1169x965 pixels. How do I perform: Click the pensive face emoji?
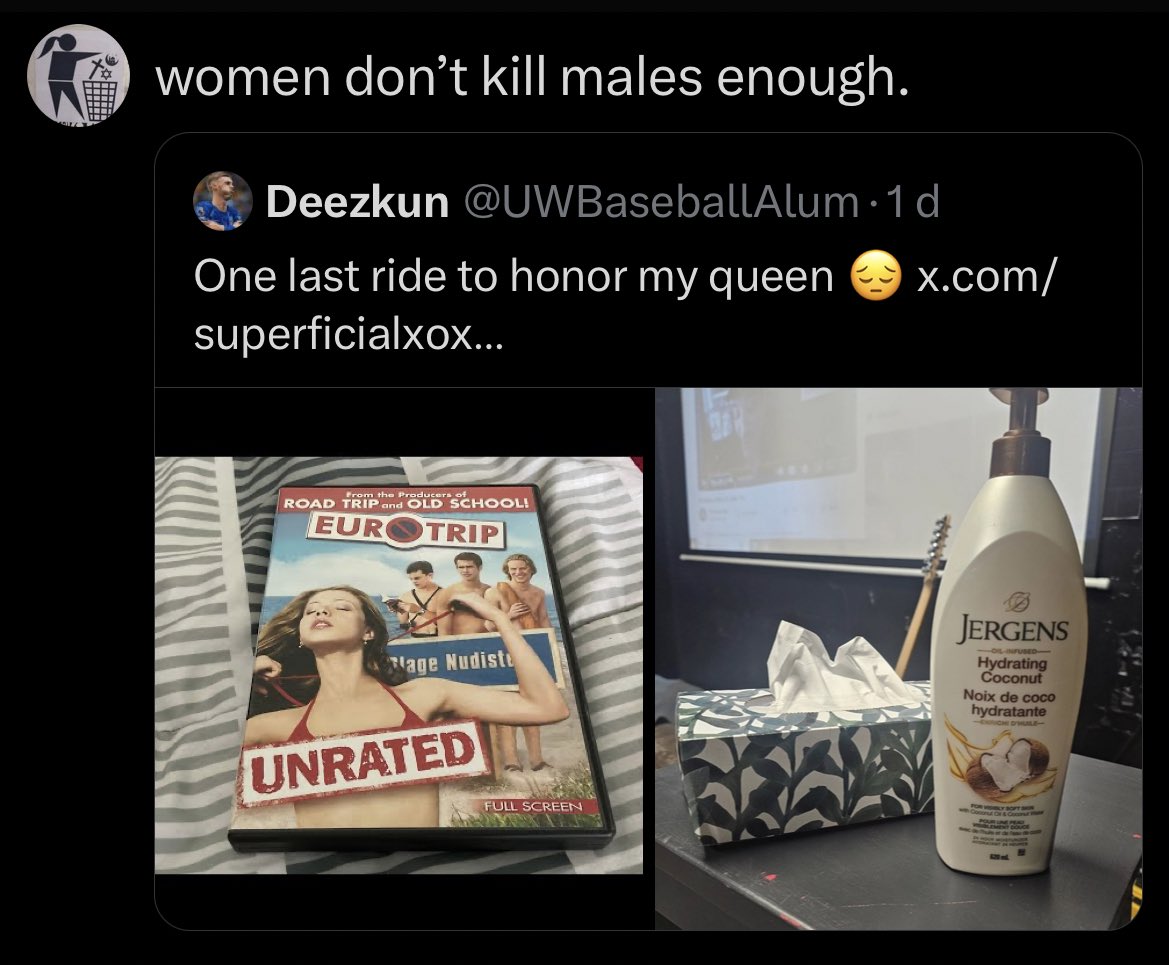[875, 277]
